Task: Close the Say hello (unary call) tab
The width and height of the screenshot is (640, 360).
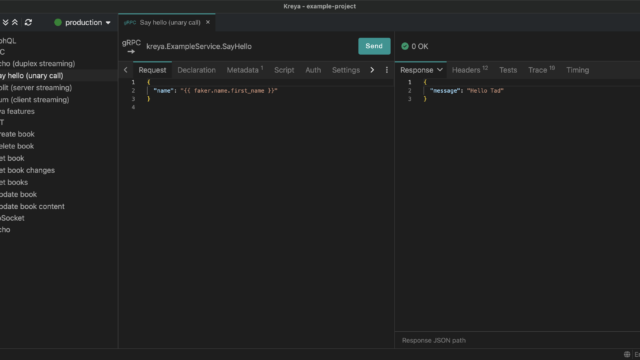Action: point(208,22)
